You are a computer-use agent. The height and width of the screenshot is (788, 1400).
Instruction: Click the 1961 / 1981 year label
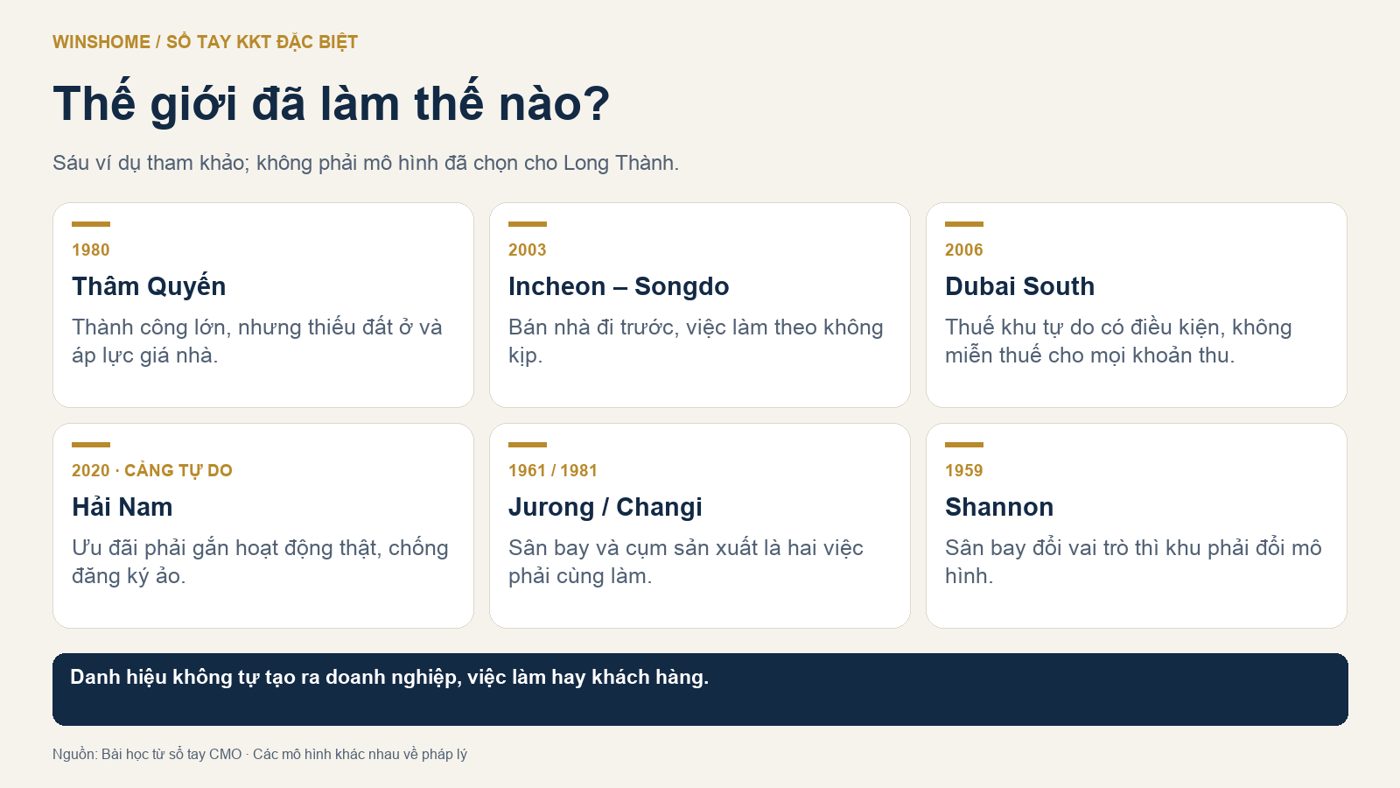pos(553,471)
